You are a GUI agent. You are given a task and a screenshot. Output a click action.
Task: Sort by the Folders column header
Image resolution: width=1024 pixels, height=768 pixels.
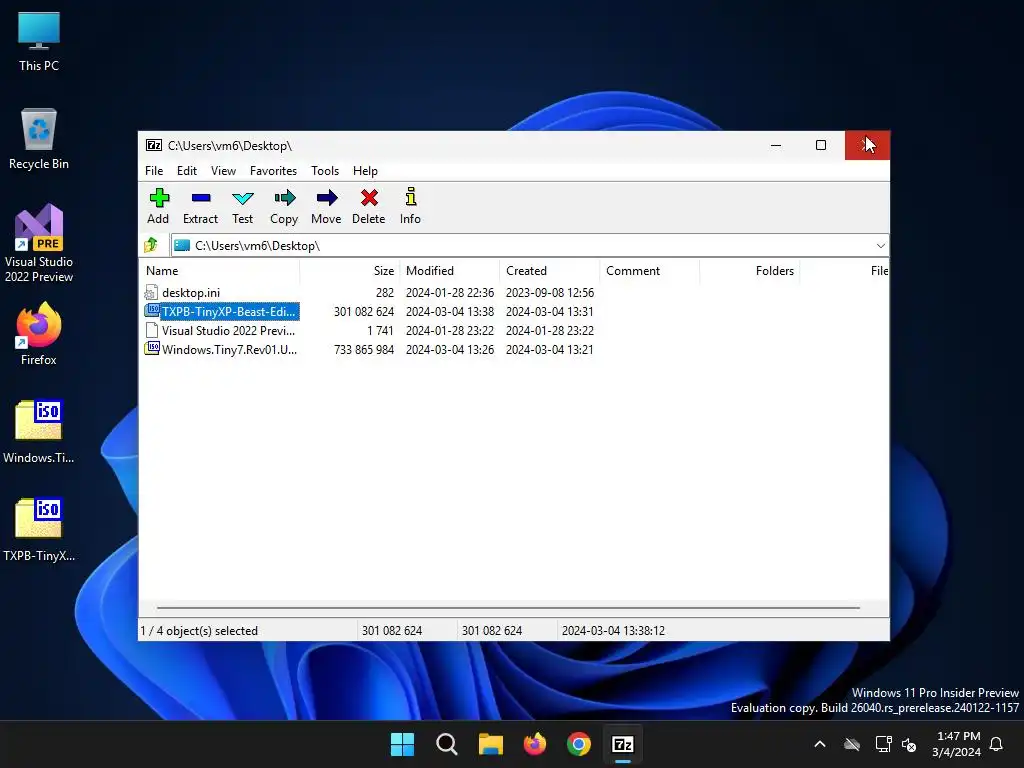coord(749,270)
